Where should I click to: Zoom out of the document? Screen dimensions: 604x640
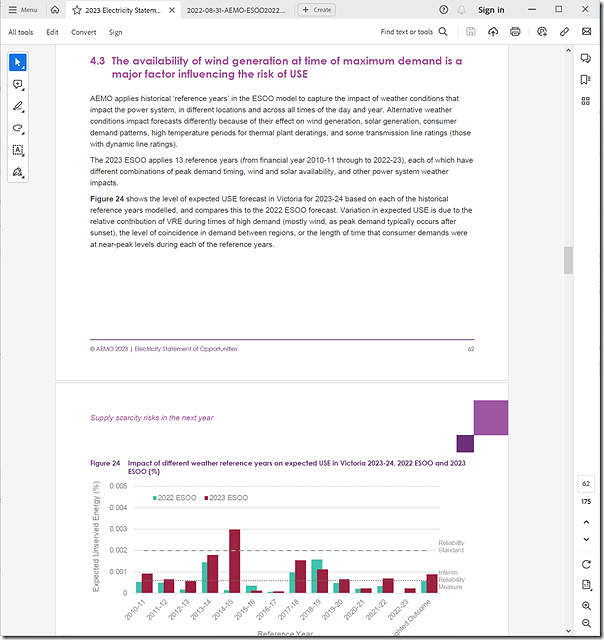[586, 623]
